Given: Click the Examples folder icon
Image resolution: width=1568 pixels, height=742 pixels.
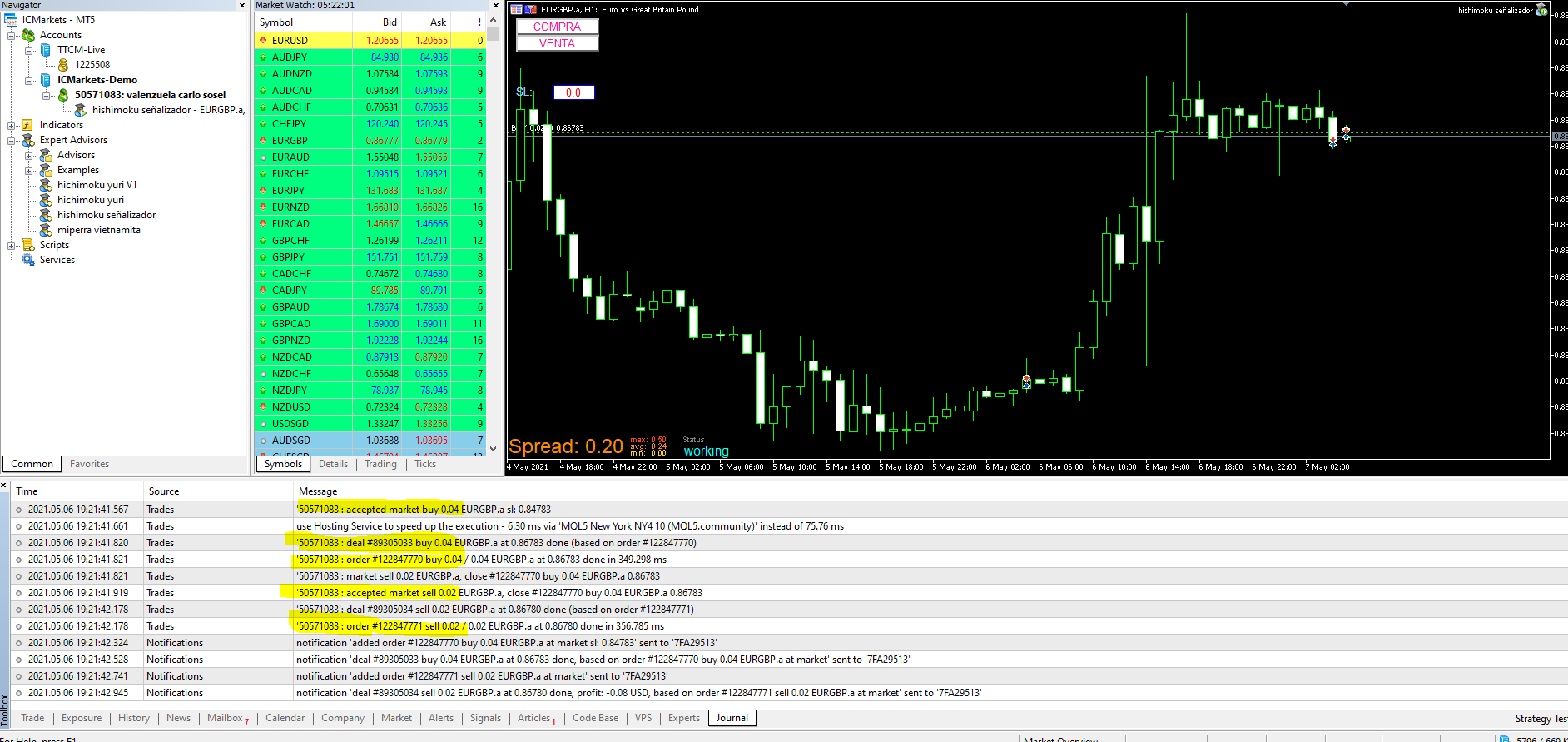Looking at the screenshot, I should 46,170.
